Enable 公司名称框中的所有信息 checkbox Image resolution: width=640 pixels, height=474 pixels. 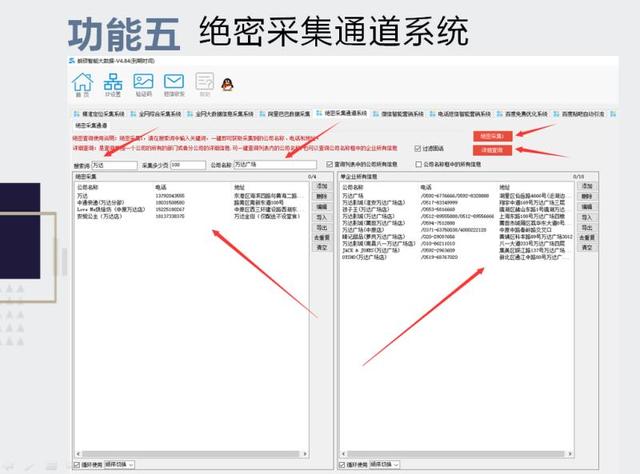coord(418,164)
